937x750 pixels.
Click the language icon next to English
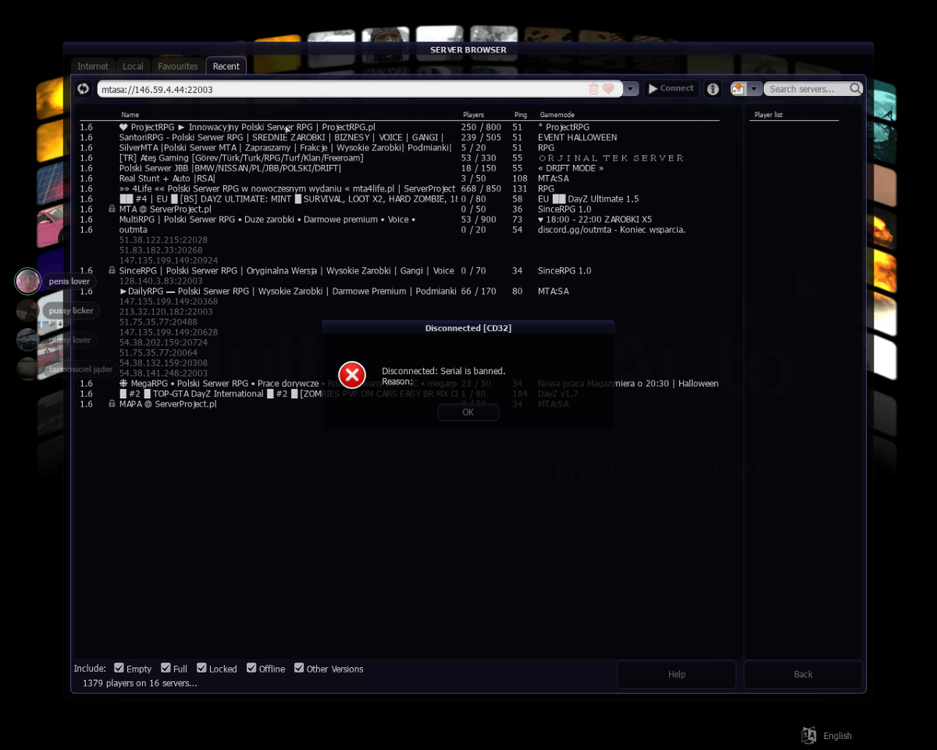coord(809,735)
